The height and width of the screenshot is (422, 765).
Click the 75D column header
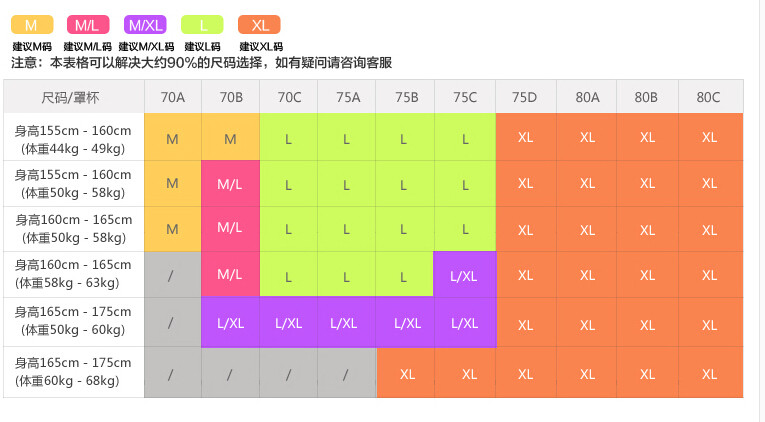525,97
